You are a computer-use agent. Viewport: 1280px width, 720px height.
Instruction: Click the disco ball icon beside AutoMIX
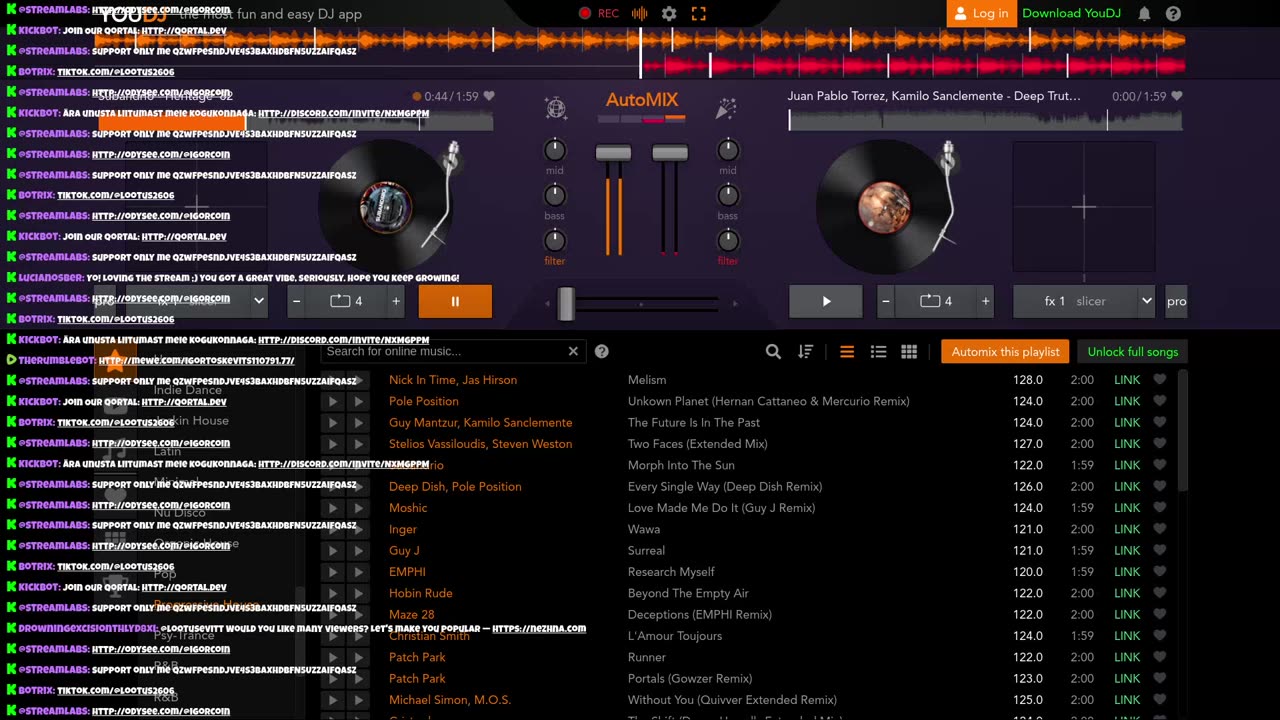[x=556, y=108]
